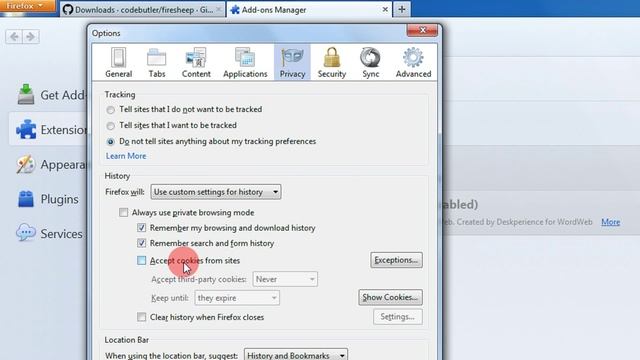Open the Tabs options pane

pos(157,62)
